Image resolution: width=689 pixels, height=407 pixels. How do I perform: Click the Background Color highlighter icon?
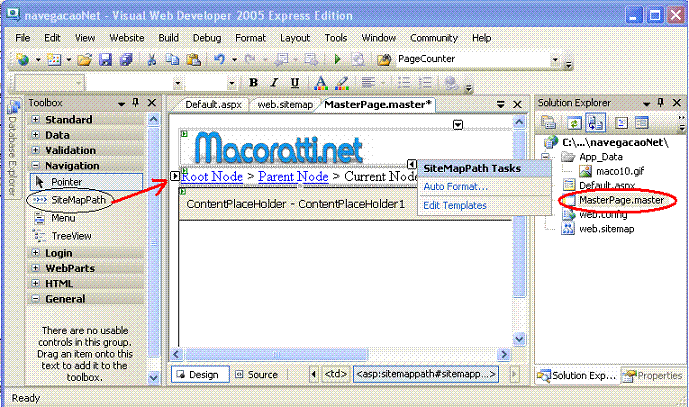tap(342, 83)
